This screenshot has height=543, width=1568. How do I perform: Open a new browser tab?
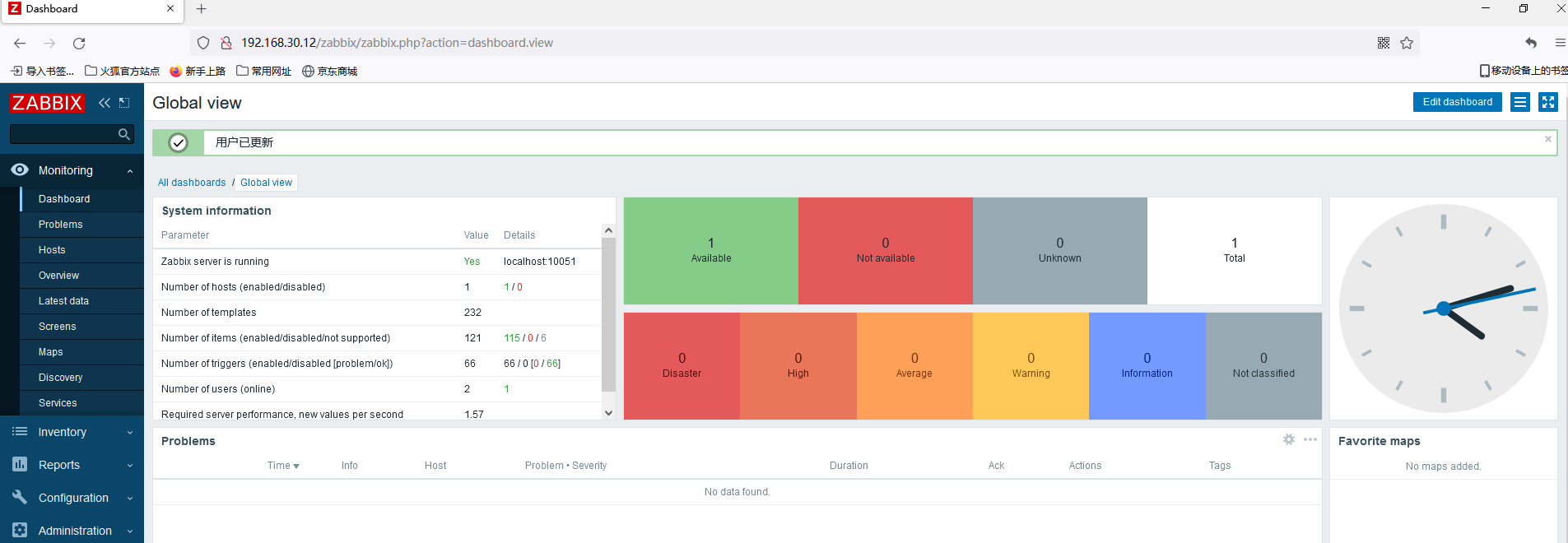tap(202, 9)
